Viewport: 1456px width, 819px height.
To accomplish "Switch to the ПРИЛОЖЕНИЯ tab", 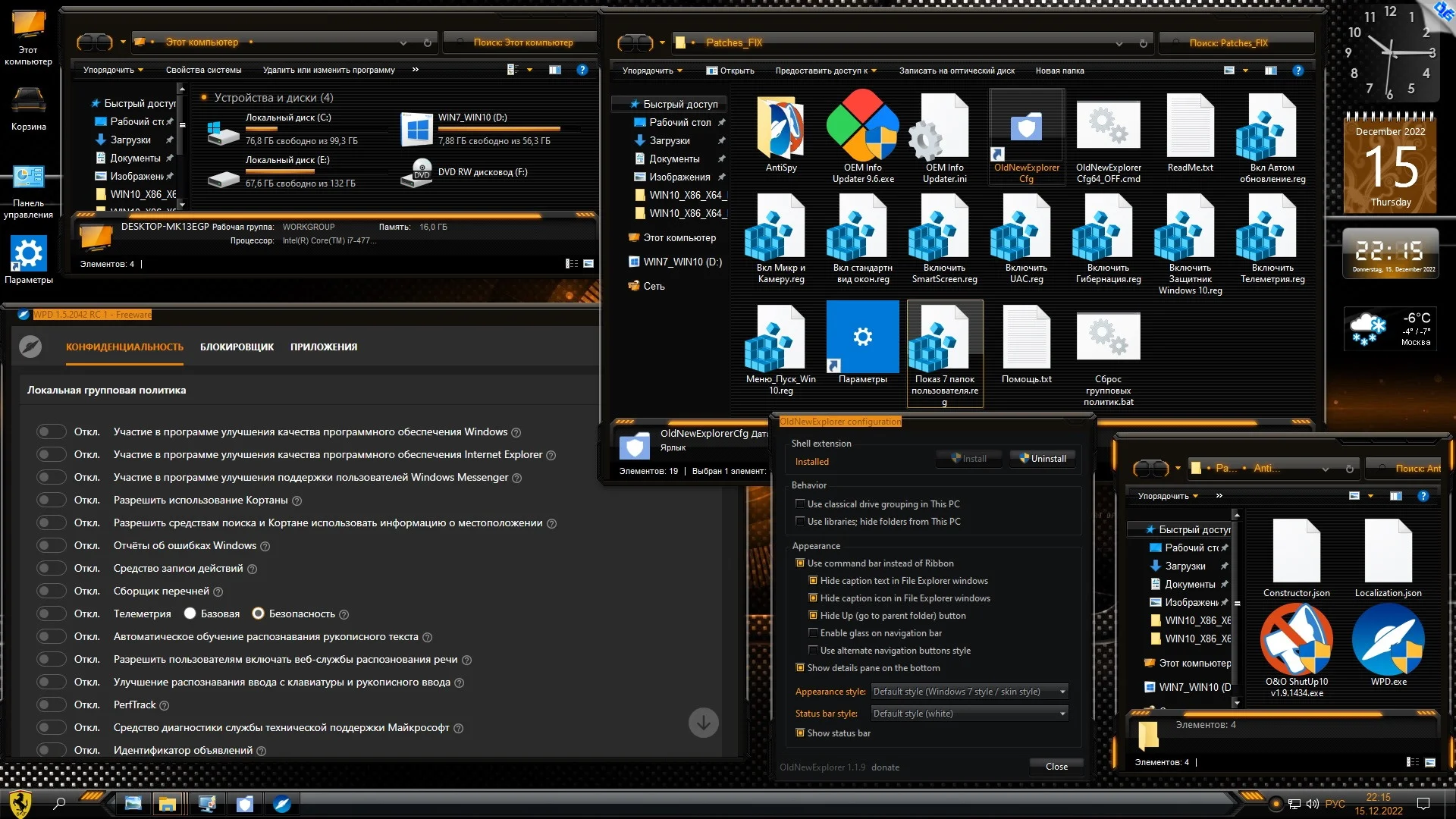I will coord(323,347).
